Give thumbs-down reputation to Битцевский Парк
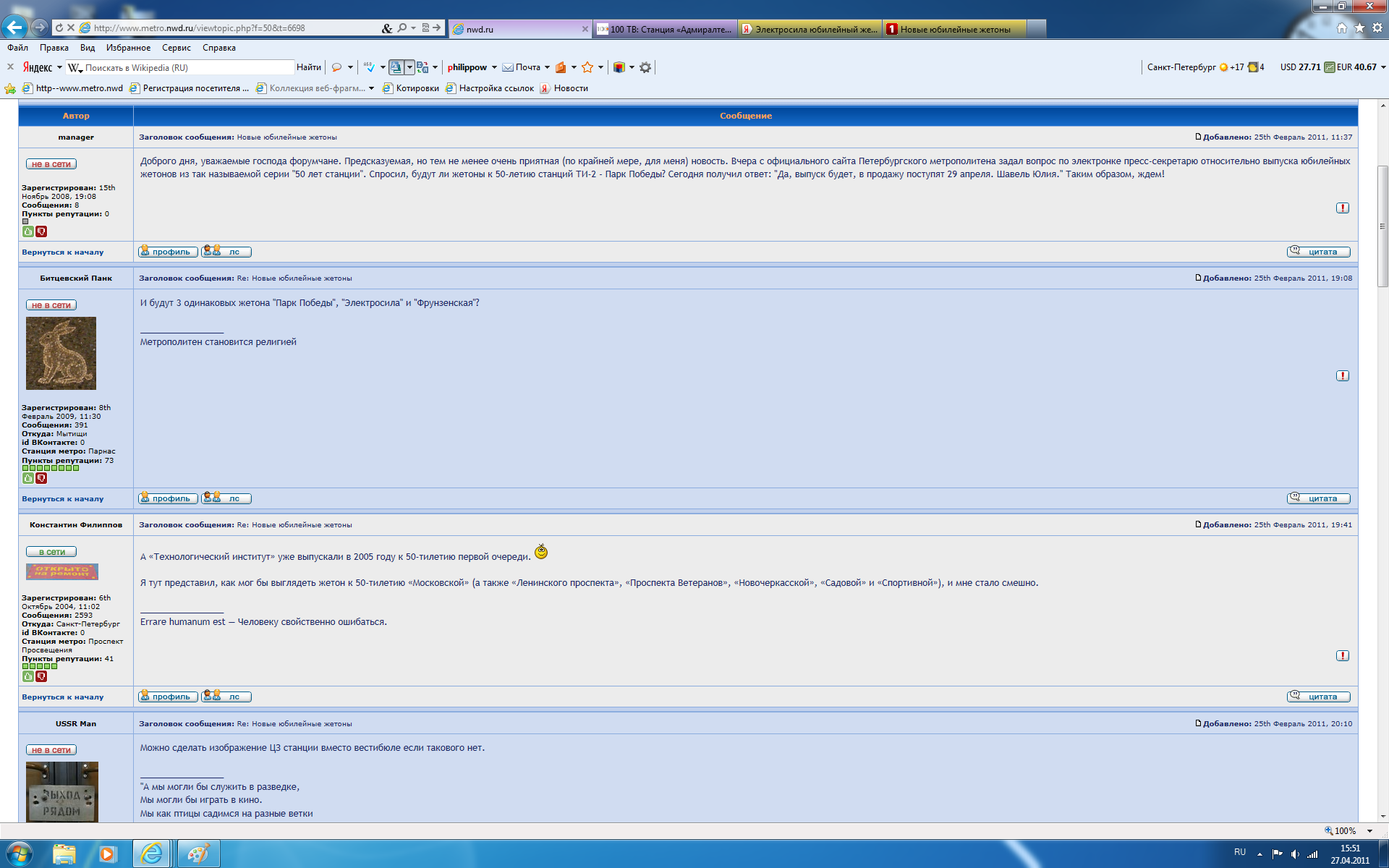The image size is (1389, 868). [x=41, y=478]
